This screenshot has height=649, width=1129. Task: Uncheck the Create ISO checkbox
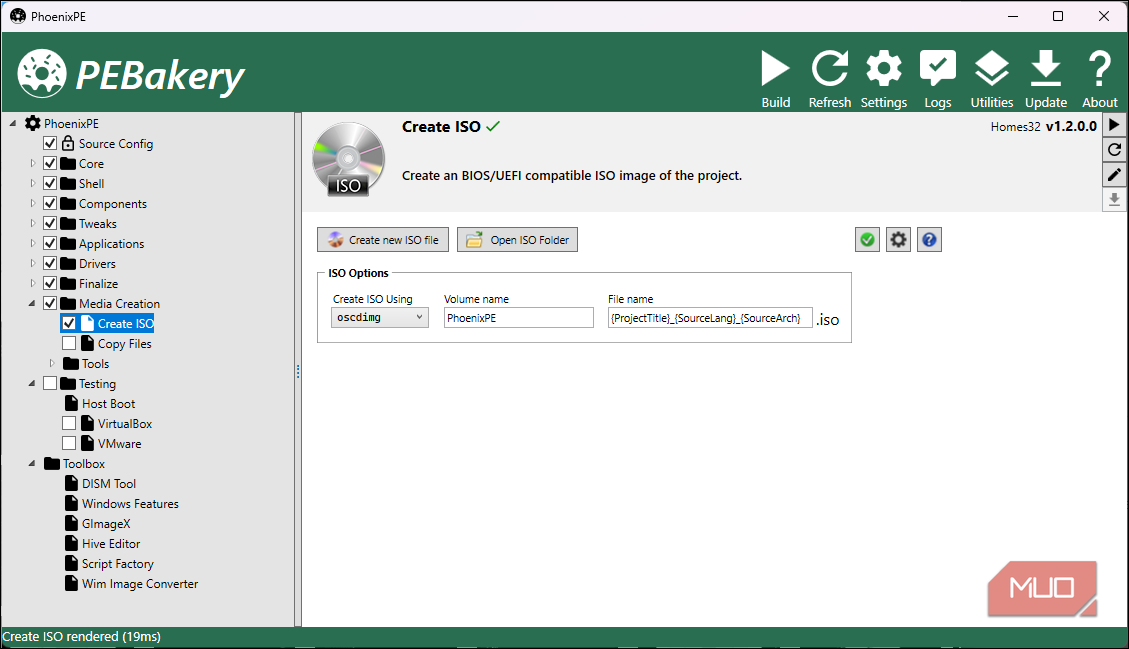(x=69, y=323)
